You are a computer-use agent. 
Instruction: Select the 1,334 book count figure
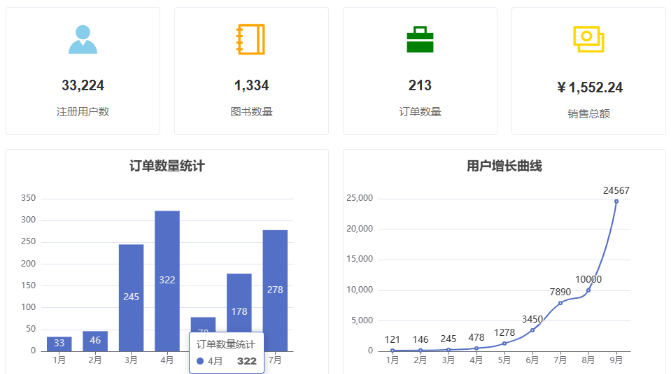(x=251, y=85)
